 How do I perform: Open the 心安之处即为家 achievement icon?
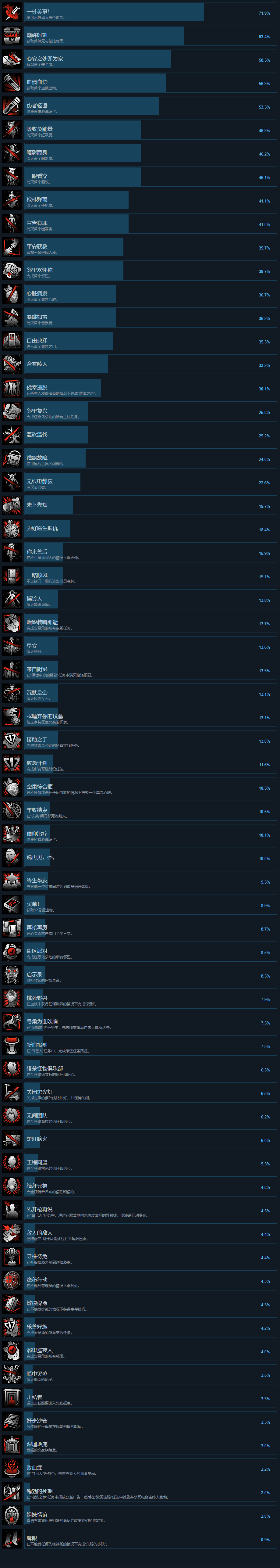tap(12, 60)
